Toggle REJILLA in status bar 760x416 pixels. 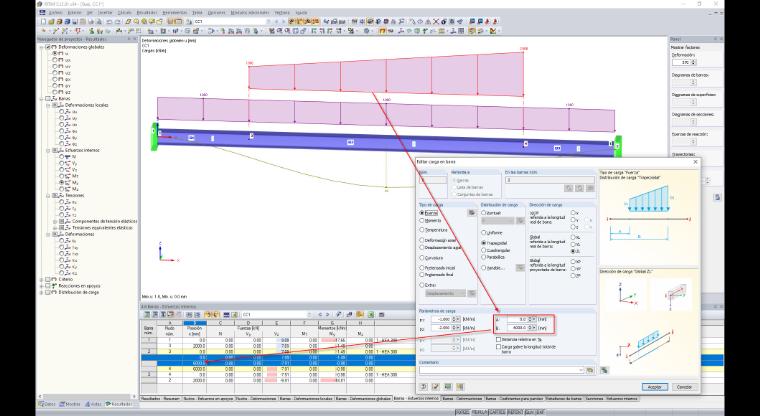click(x=479, y=412)
